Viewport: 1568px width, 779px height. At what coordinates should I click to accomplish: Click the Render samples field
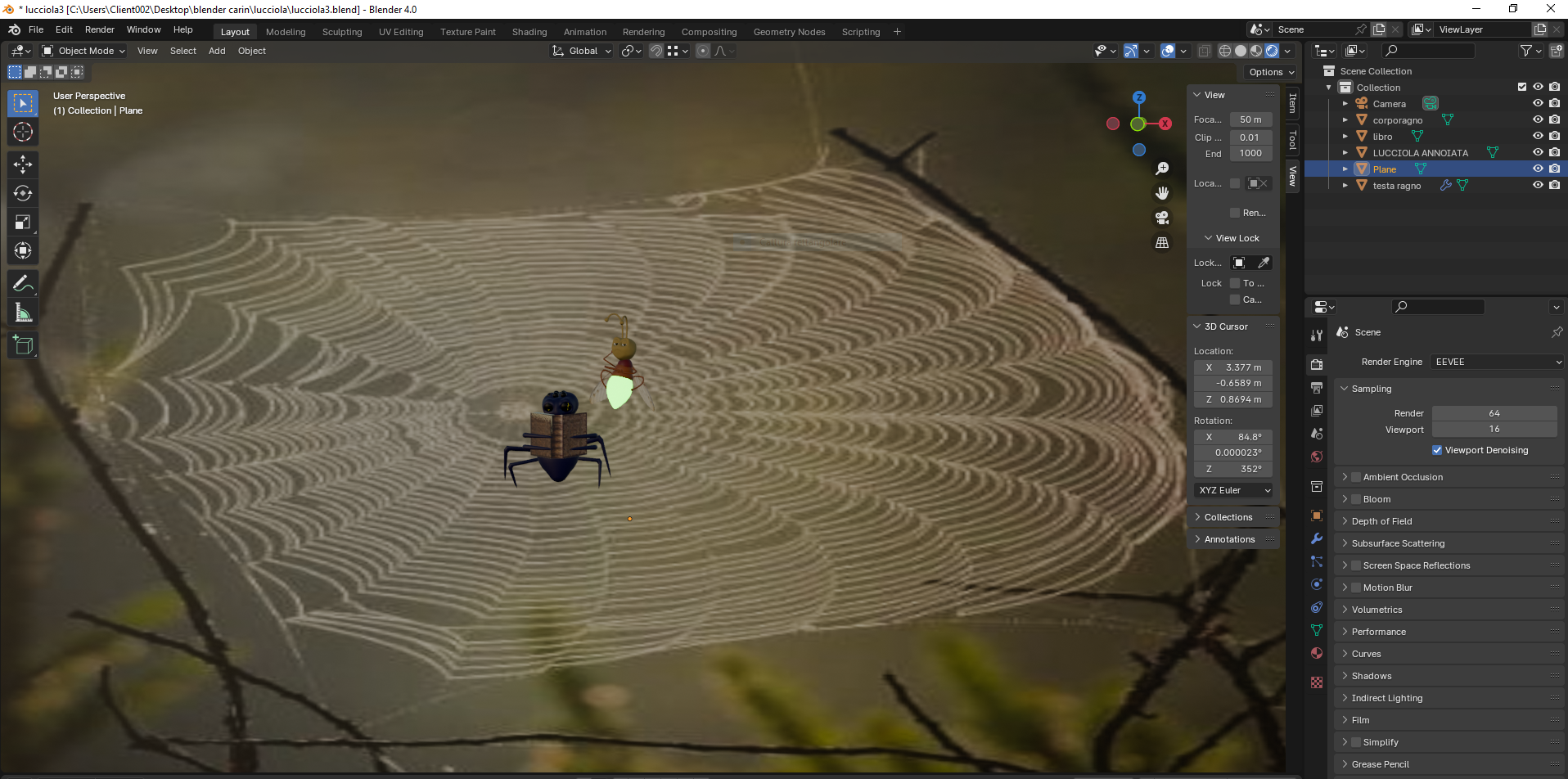click(1494, 413)
